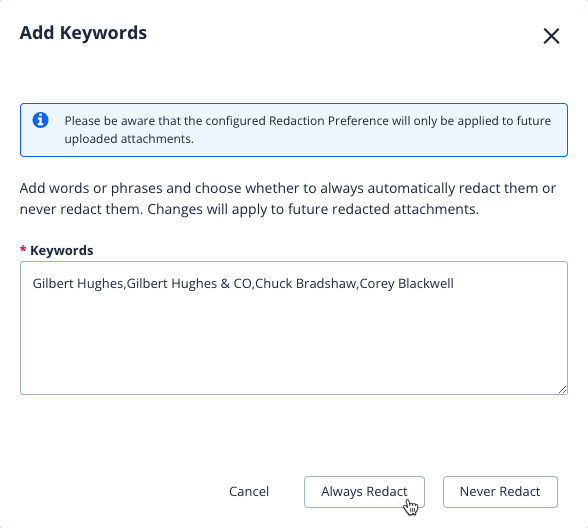Viewport: 588px width, 528px height.
Task: Click the Redaction Preference notice banner
Action: 294,130
